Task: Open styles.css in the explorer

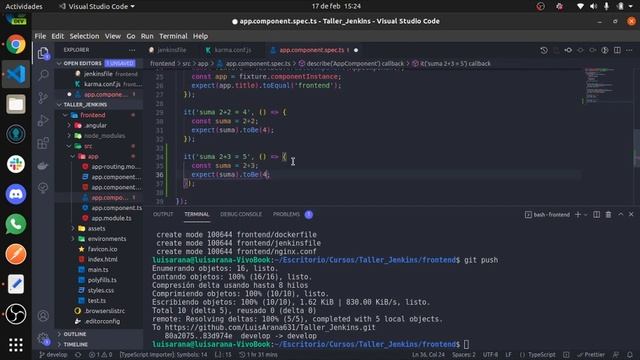Action: click(x=101, y=290)
